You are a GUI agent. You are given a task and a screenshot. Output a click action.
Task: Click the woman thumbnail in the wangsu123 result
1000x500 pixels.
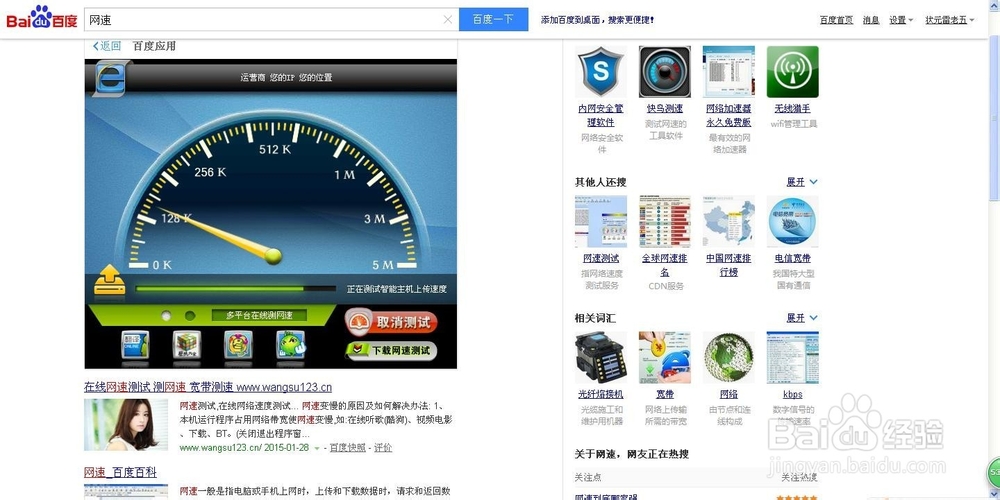pos(126,425)
